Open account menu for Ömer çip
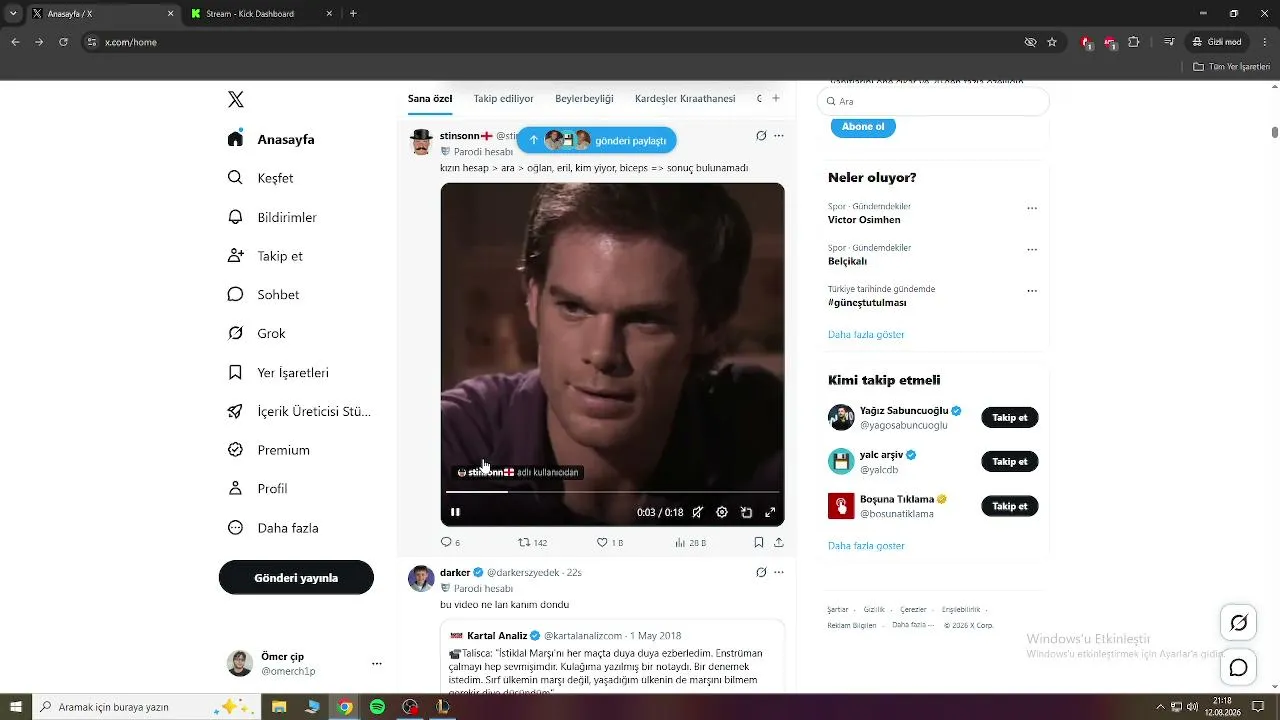The image size is (1280, 720). coord(377,664)
